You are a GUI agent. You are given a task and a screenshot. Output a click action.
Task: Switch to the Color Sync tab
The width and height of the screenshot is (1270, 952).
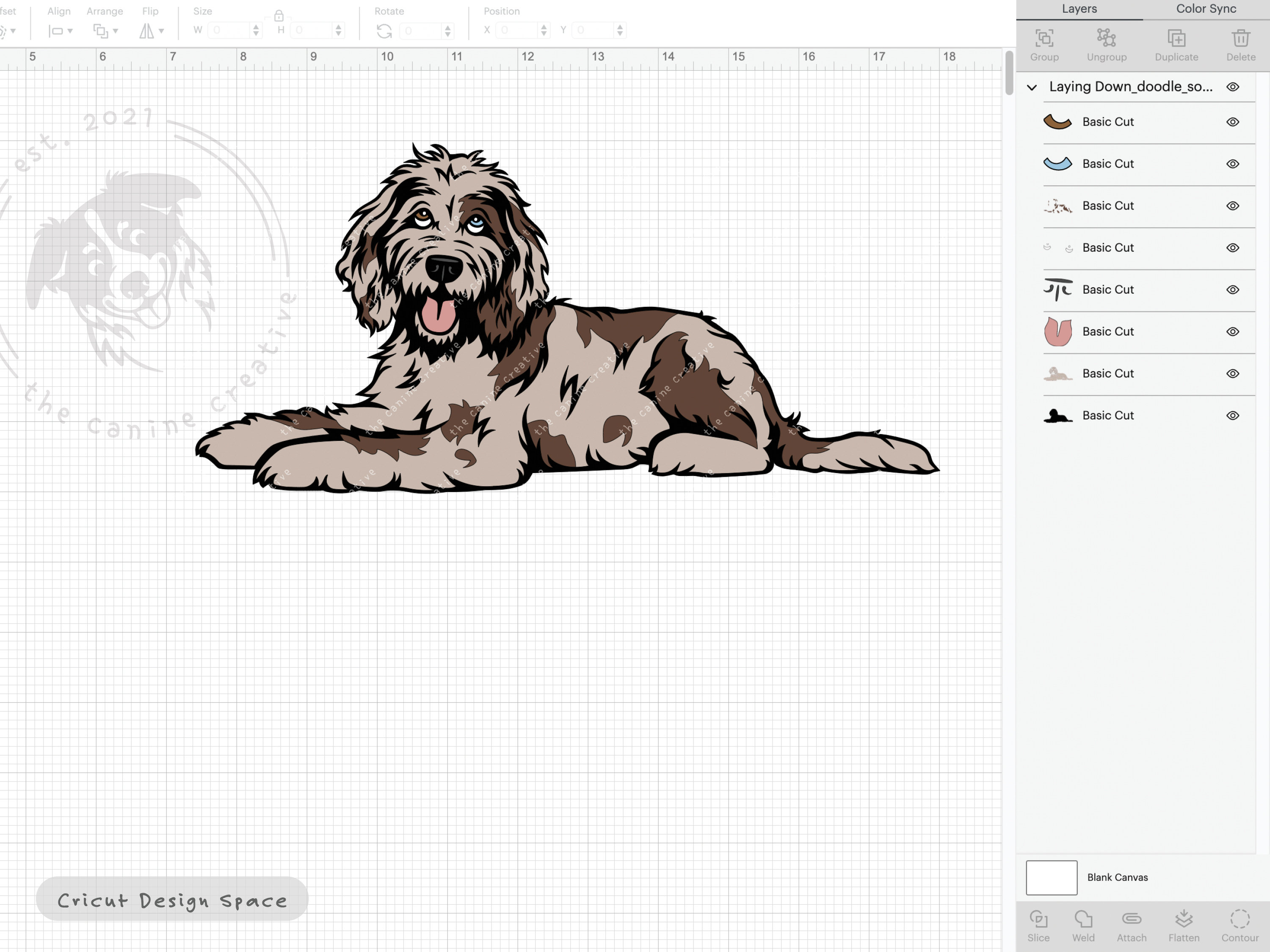[x=1205, y=8]
